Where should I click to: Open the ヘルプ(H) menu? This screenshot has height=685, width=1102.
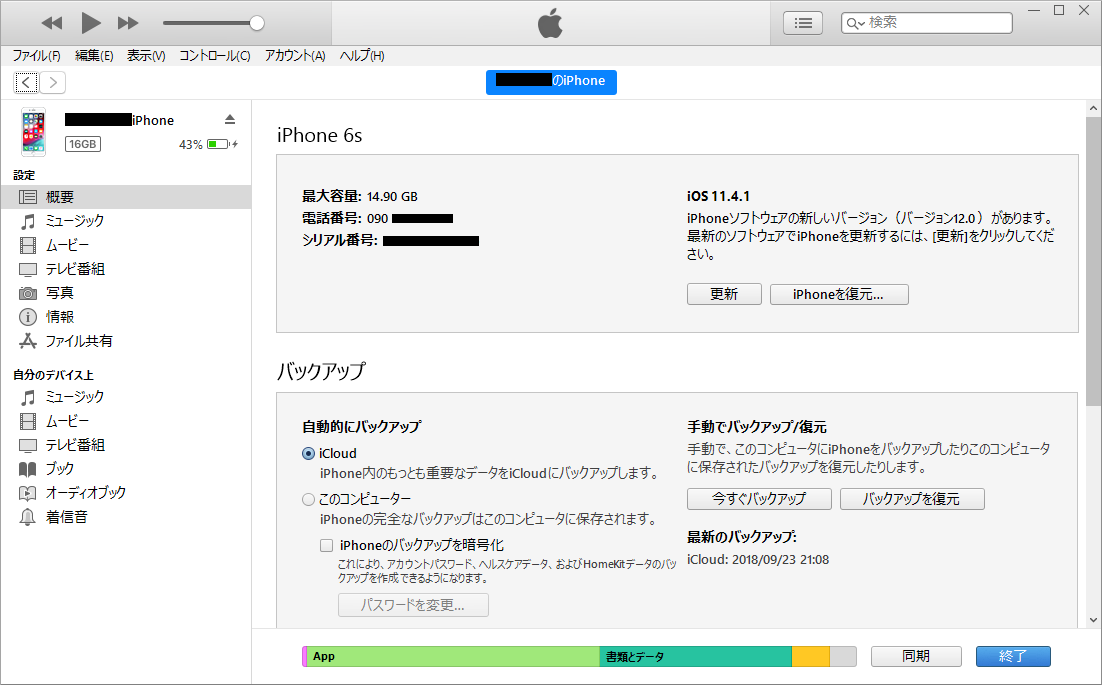[x=362, y=56]
